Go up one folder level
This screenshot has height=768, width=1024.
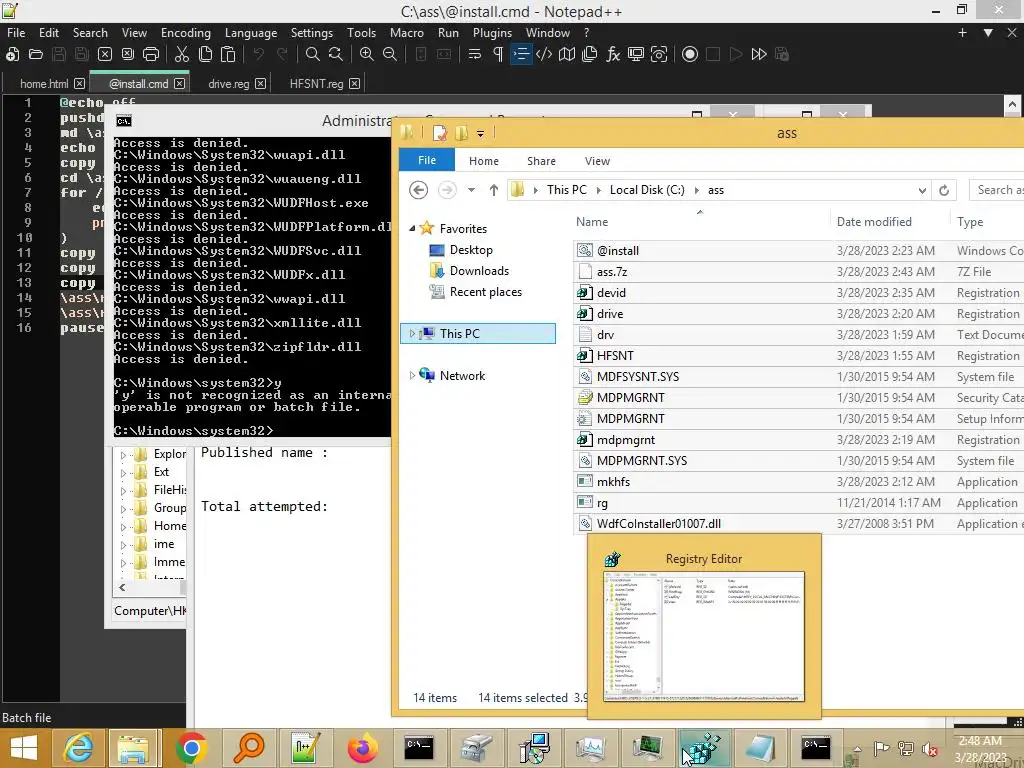[494, 190]
